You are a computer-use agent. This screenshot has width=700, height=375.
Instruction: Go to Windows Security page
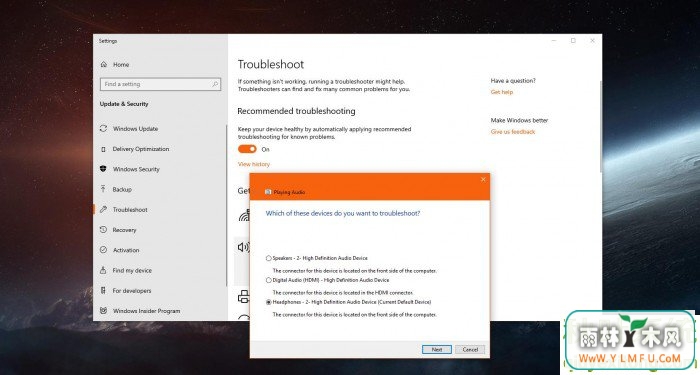point(136,169)
